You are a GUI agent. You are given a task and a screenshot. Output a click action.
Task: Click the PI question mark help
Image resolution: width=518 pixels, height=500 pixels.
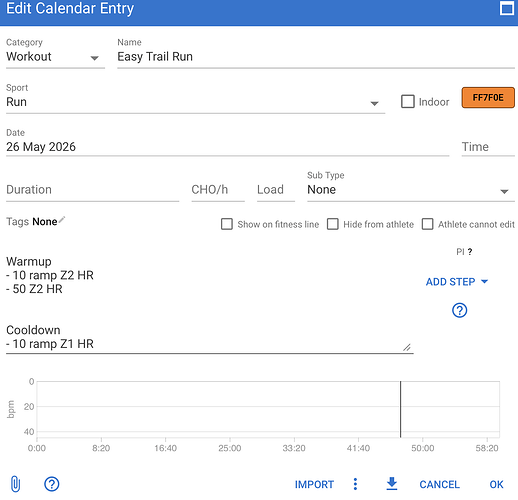tap(470, 252)
